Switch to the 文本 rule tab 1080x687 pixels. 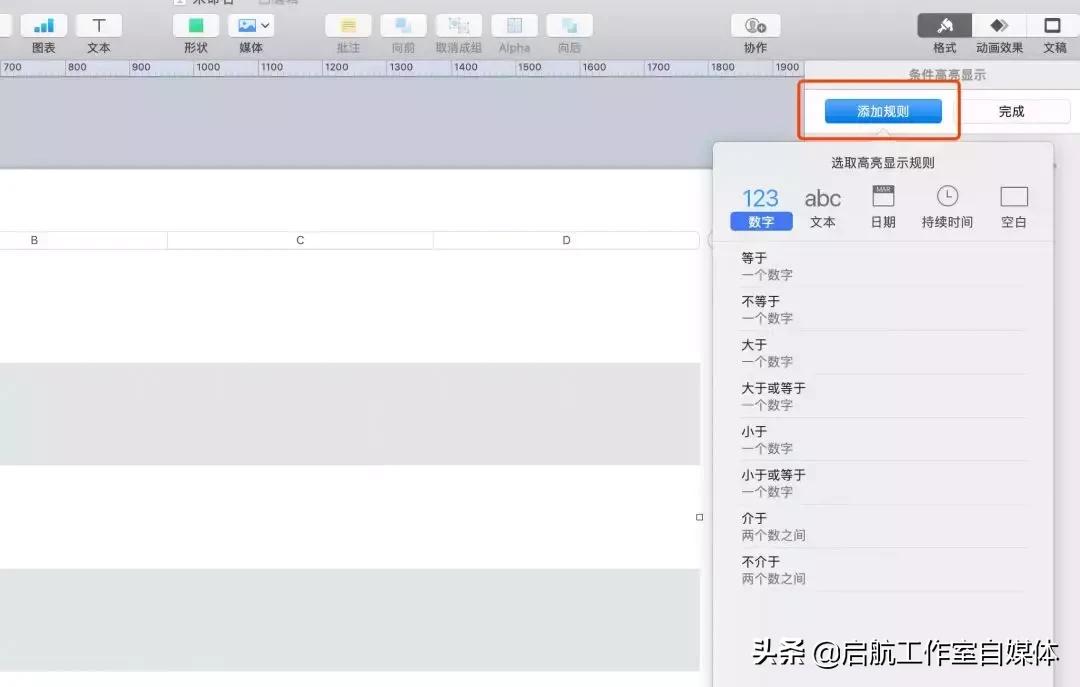click(x=822, y=207)
